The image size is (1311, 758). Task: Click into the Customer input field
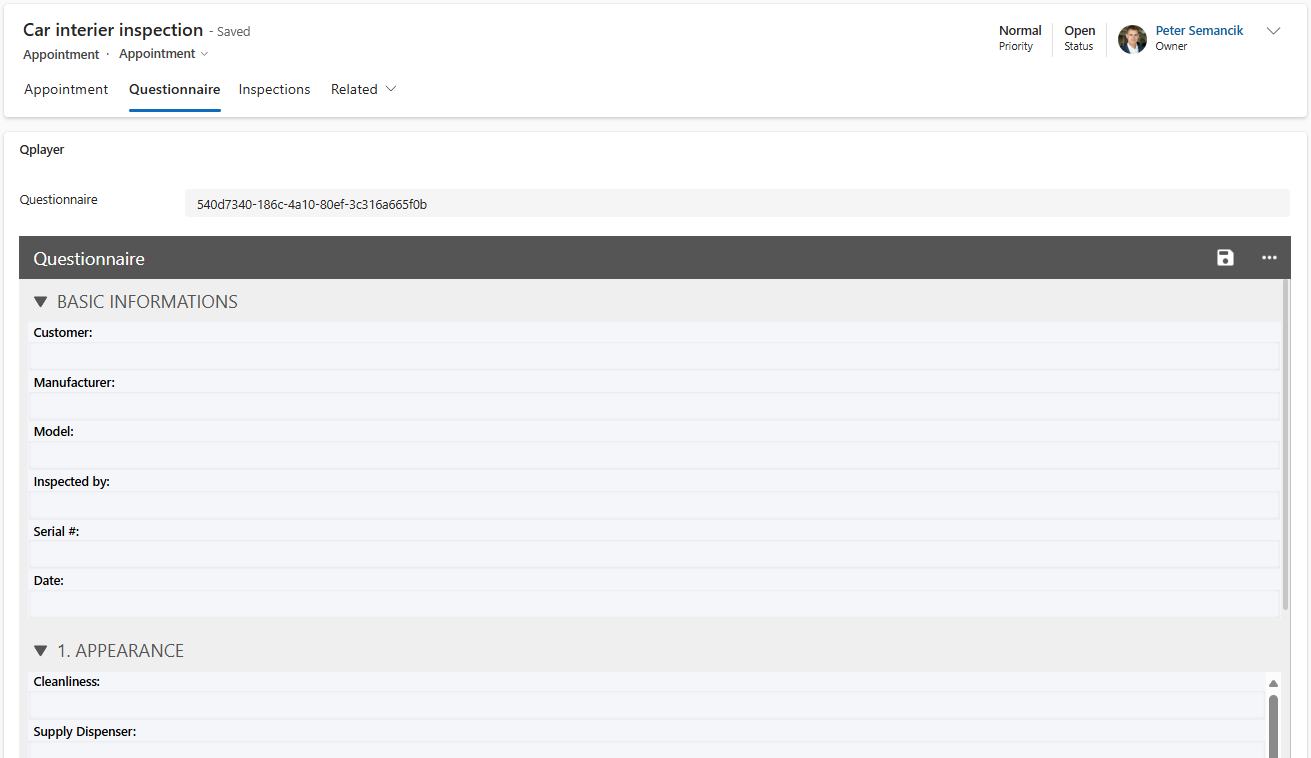point(655,356)
